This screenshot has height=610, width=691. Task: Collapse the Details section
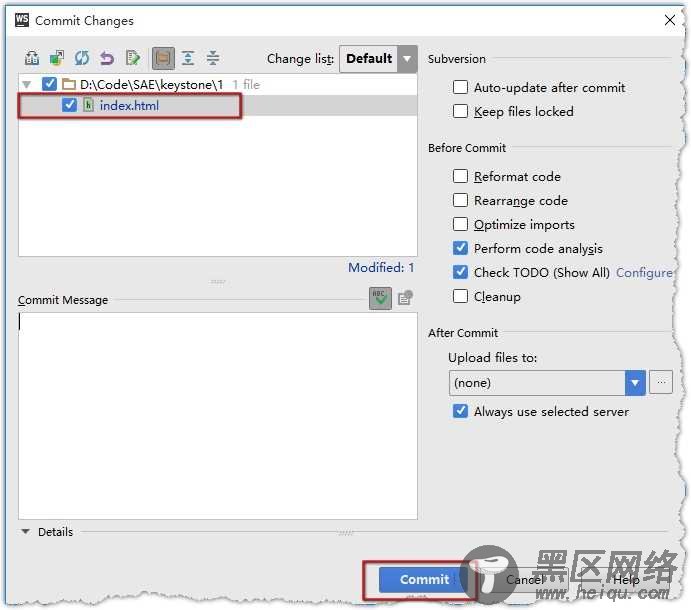[26, 532]
